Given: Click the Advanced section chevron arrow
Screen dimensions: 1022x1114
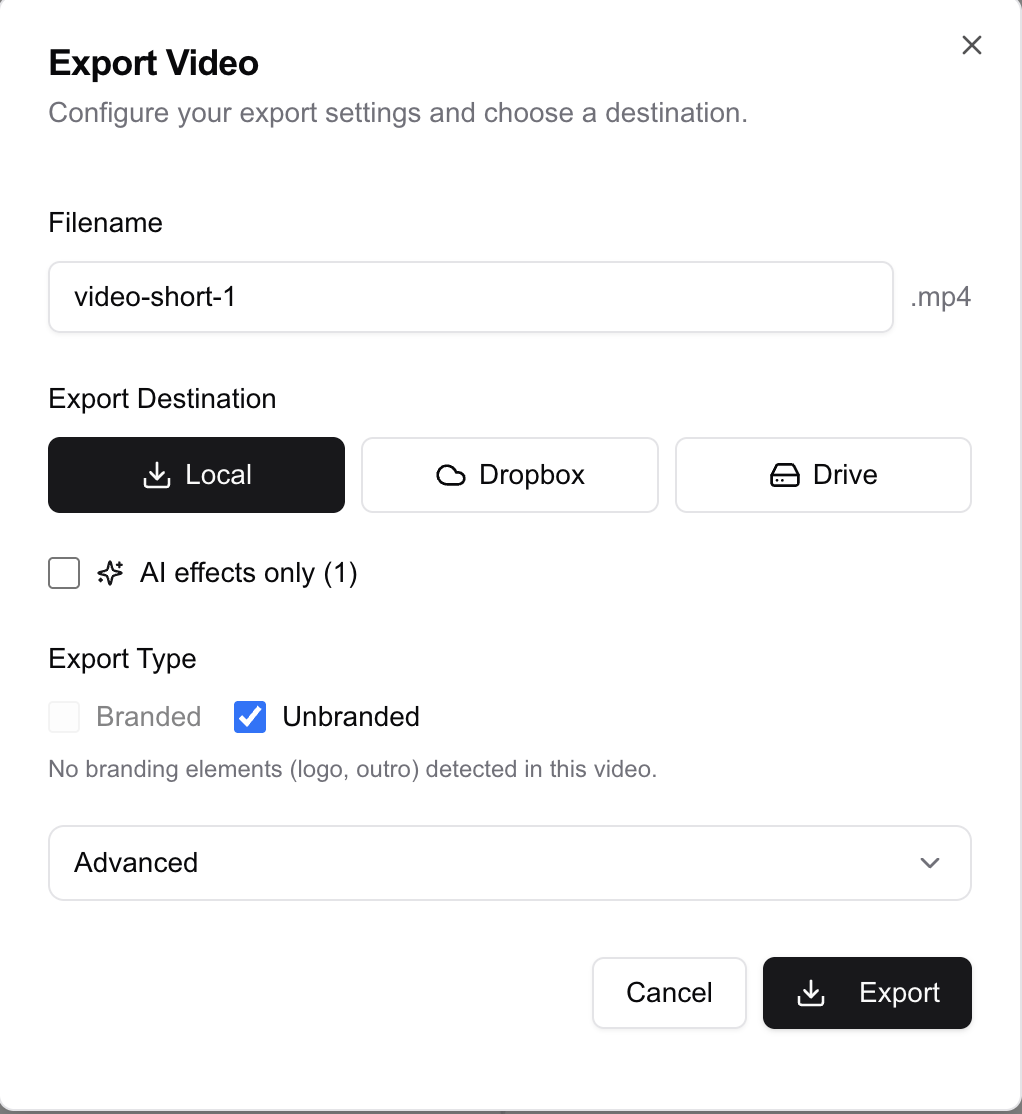Looking at the screenshot, I should tap(929, 862).
